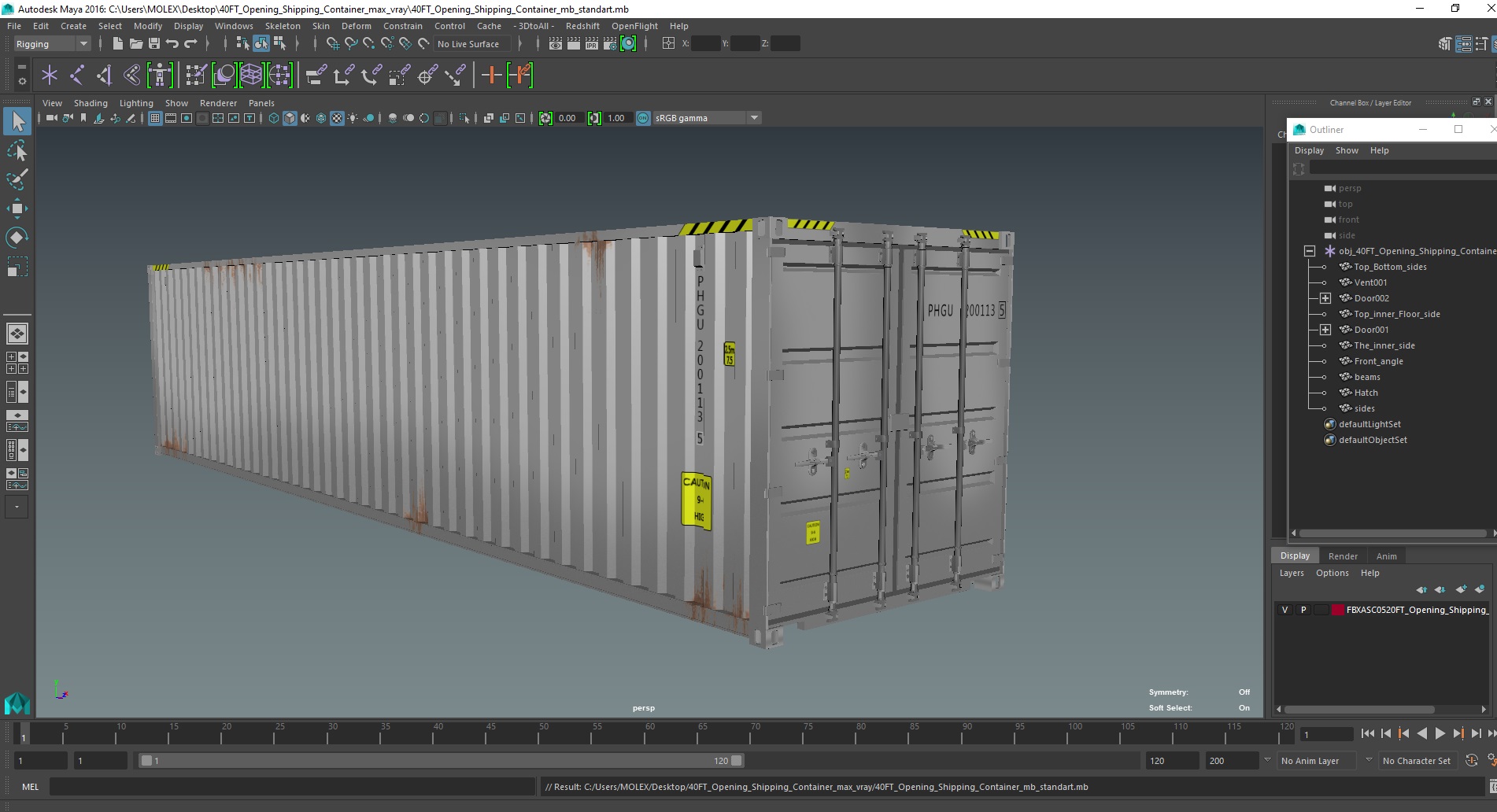Click the Undo arrow icon
Screen dimensions: 1497x812
click(172, 44)
